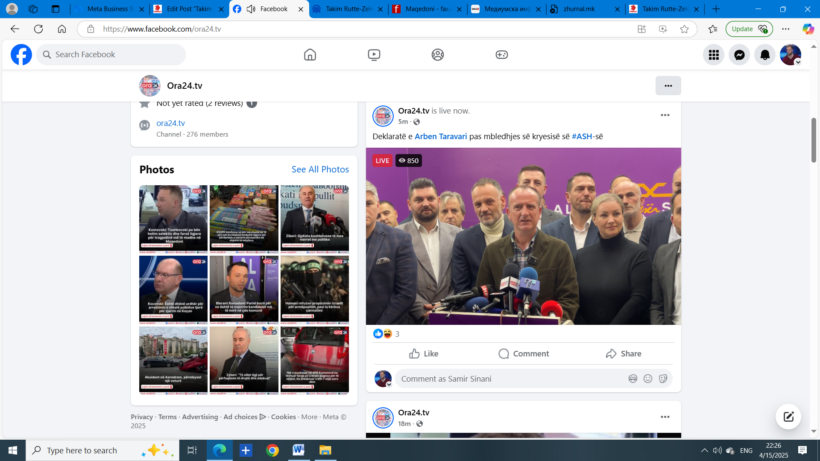This screenshot has height=461, width=820.
Task: Open the Groups navigation icon
Action: pos(438,54)
